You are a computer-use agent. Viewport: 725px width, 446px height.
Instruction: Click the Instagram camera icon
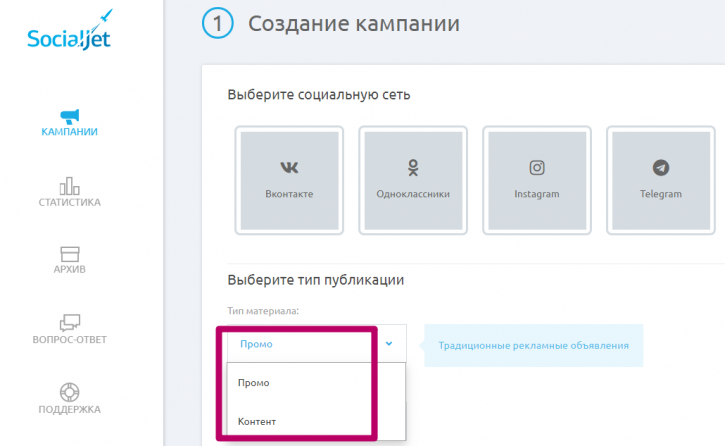click(537, 167)
